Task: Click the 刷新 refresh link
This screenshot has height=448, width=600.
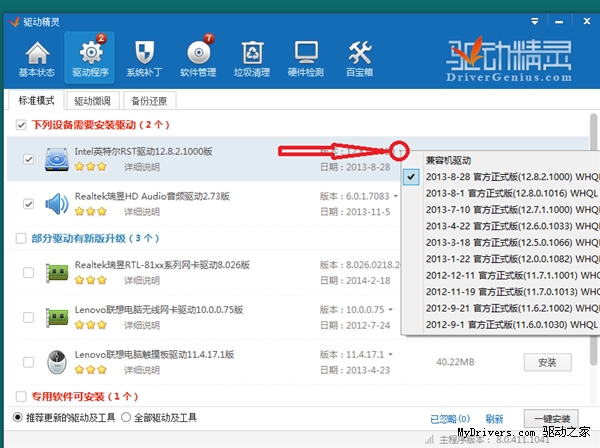Action: pyautogui.click(x=494, y=418)
